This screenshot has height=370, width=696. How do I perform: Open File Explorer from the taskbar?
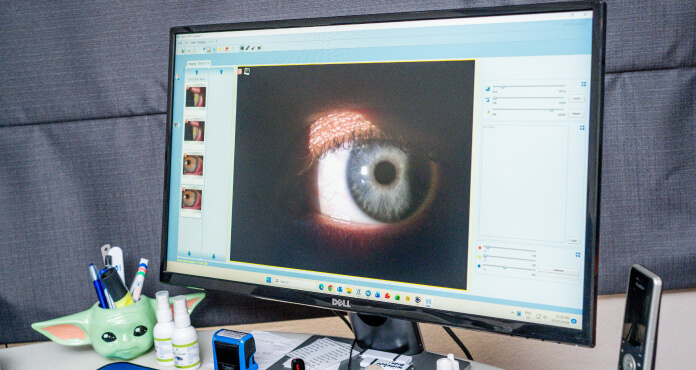click(349, 291)
